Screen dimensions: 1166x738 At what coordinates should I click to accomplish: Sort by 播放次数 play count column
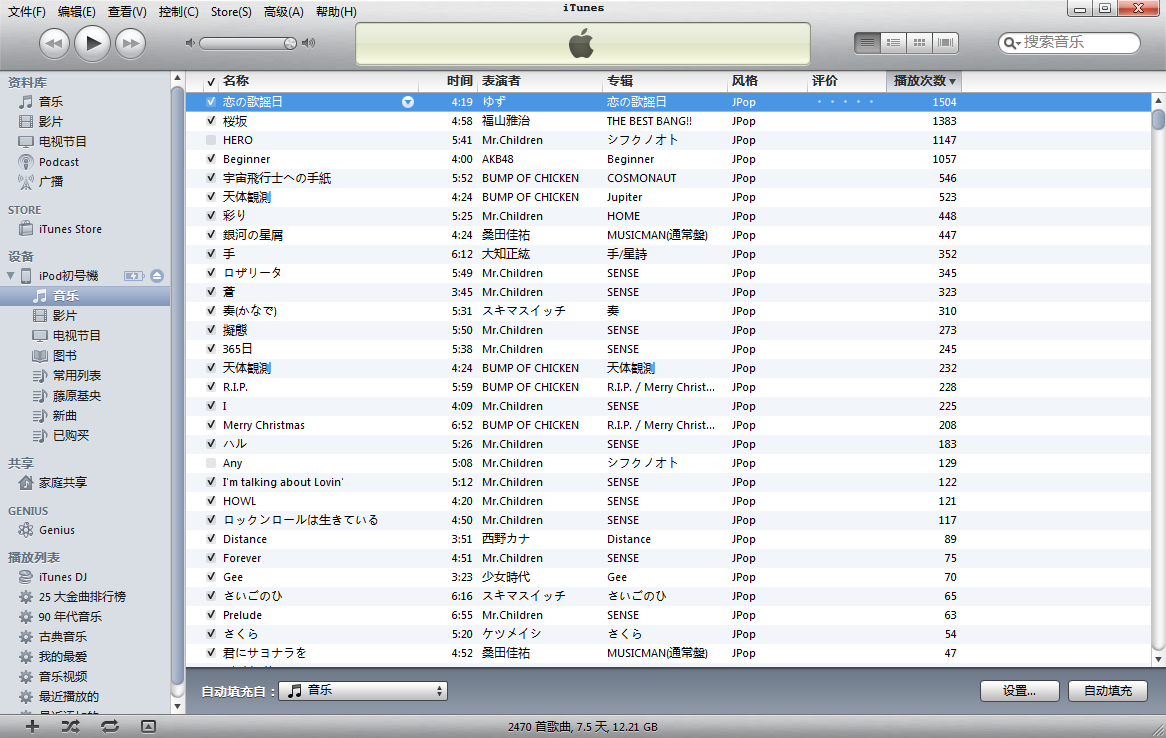point(924,81)
